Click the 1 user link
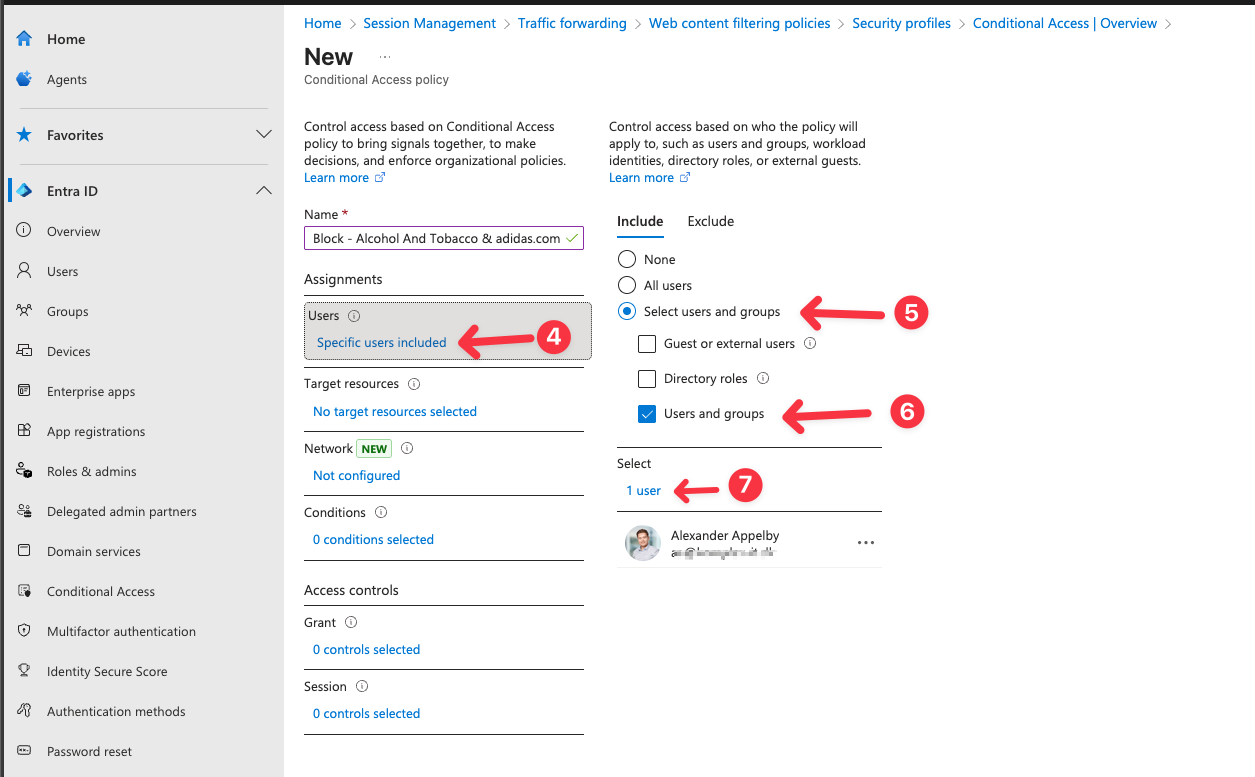The image size is (1255, 777). [x=643, y=491]
